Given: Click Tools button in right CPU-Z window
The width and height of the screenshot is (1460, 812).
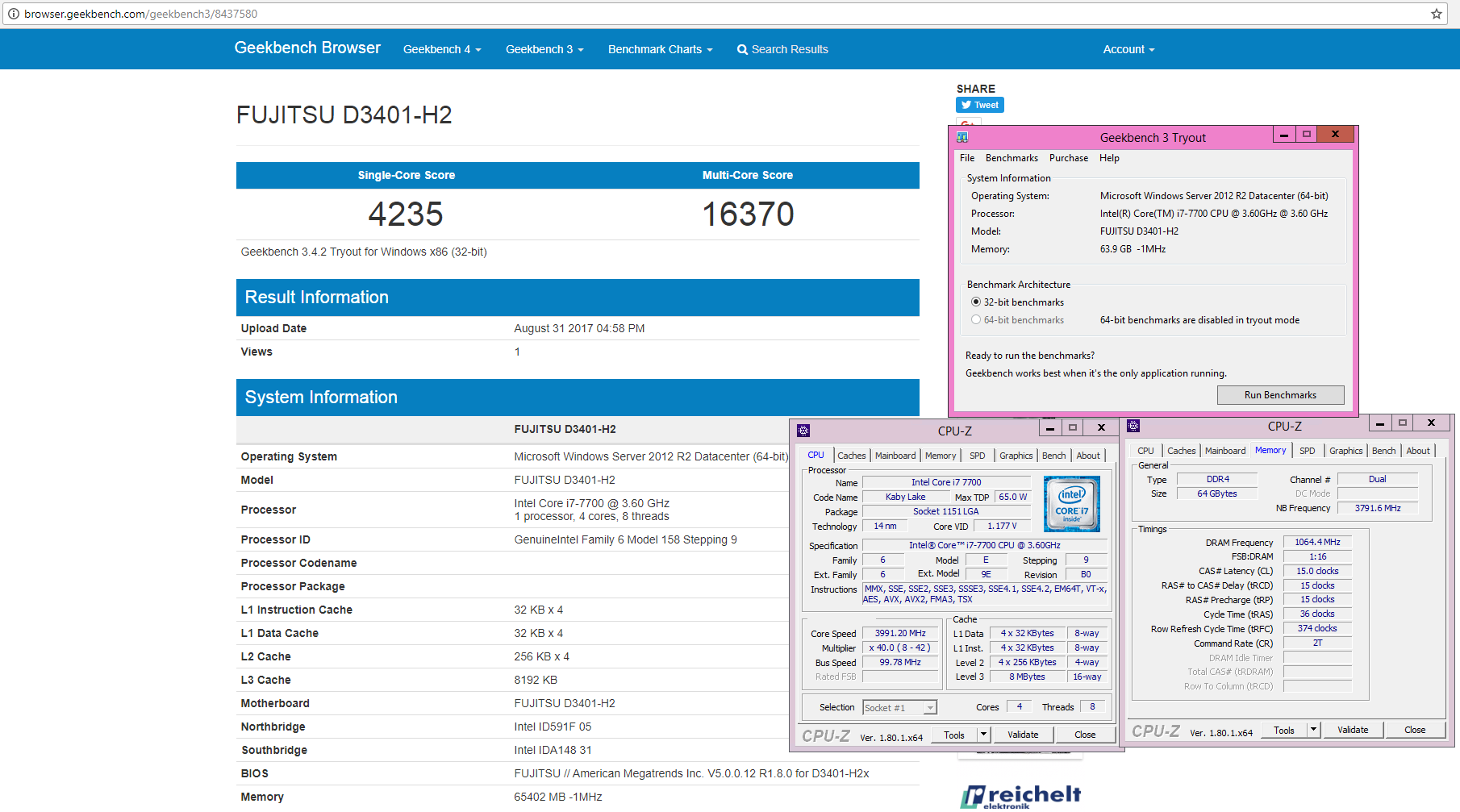Looking at the screenshot, I should (1284, 730).
